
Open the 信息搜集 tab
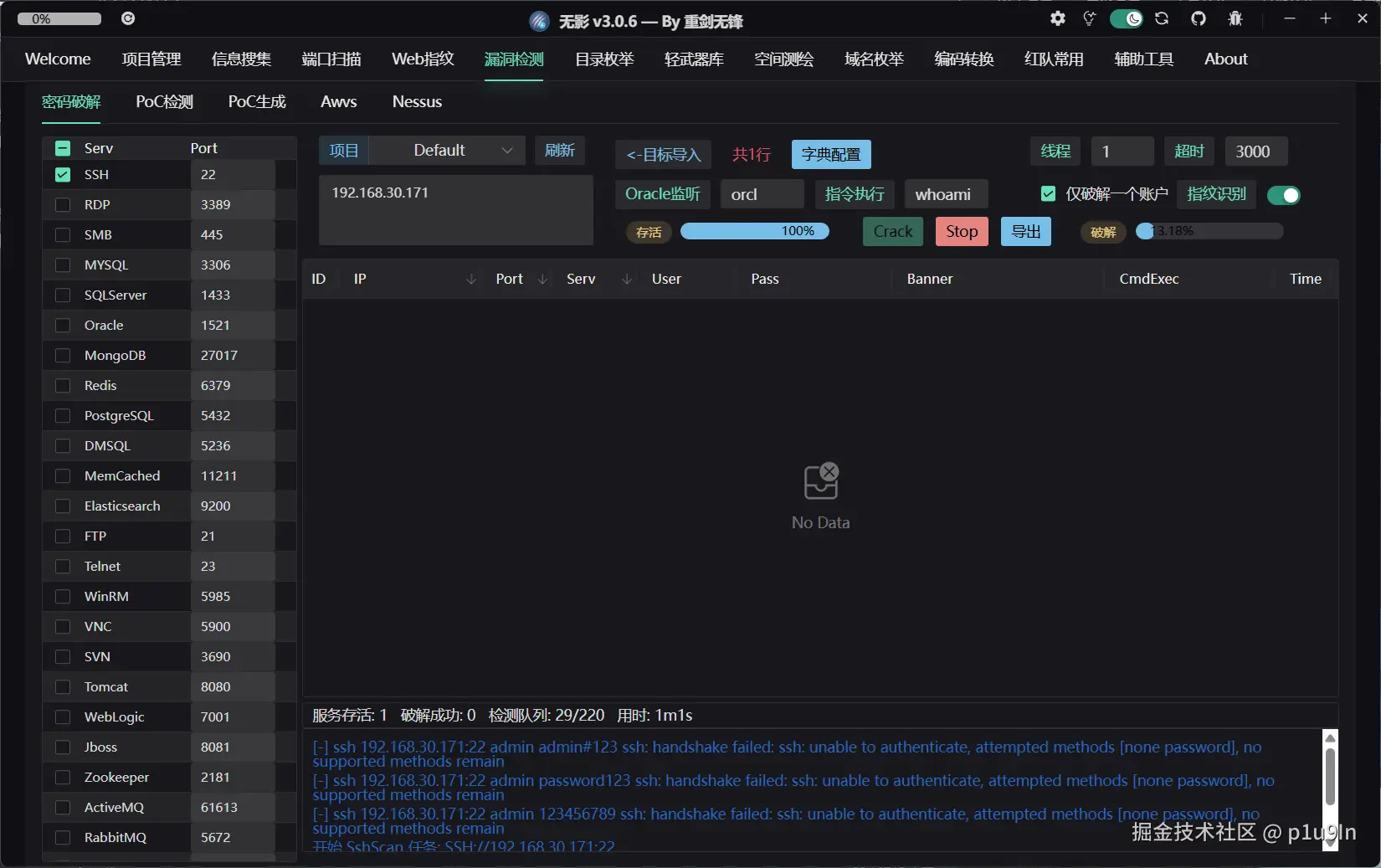(x=241, y=59)
